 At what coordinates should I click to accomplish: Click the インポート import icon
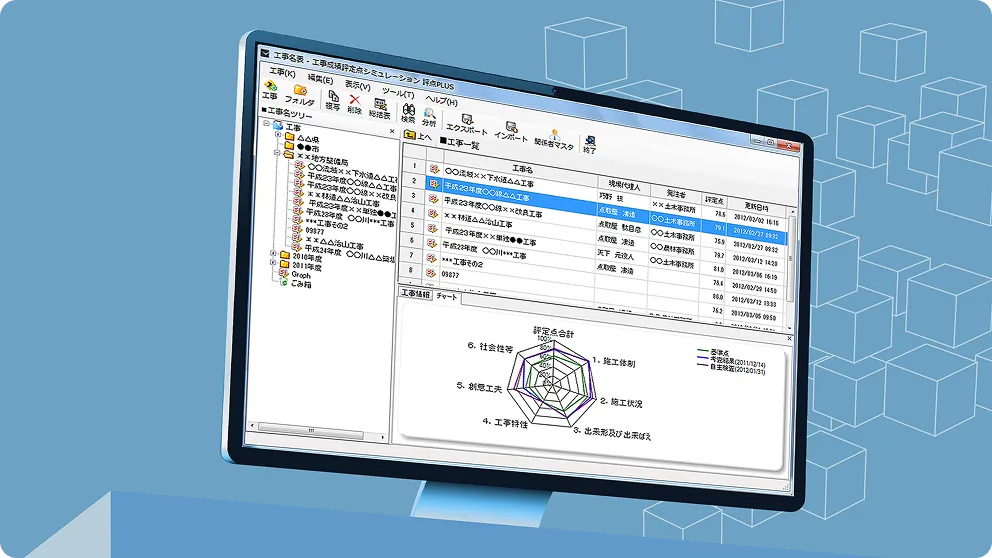(510, 130)
